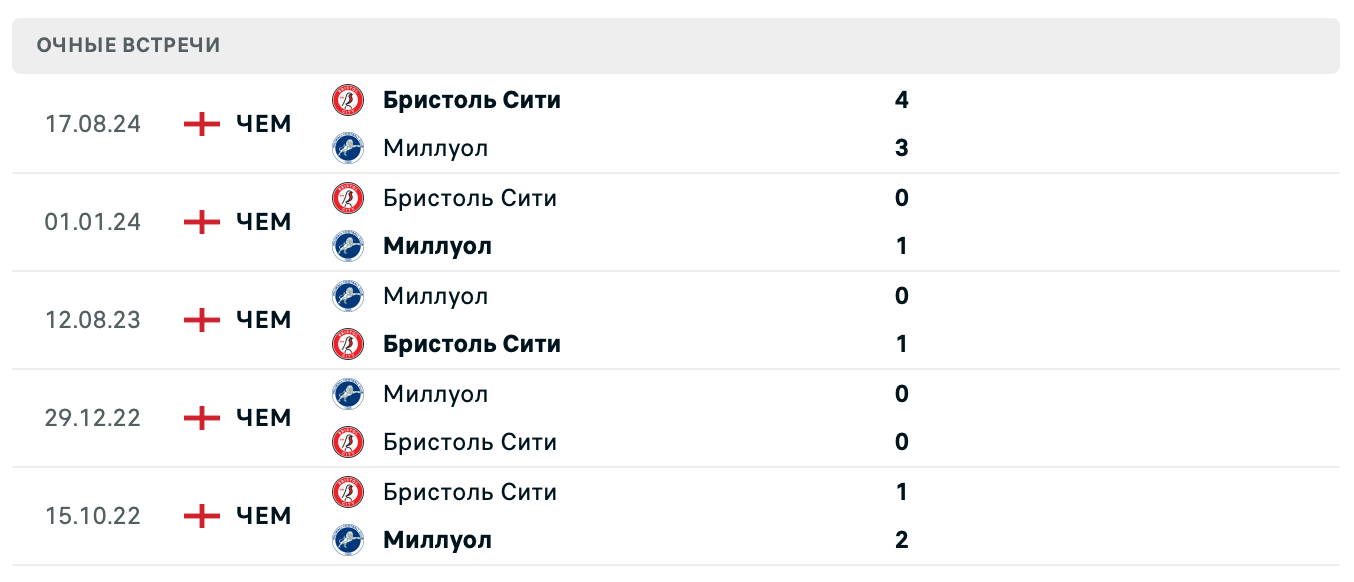Click the Bristol City club crest from 17.08.24
Viewport: 1354px width, 582px height.
[x=349, y=100]
